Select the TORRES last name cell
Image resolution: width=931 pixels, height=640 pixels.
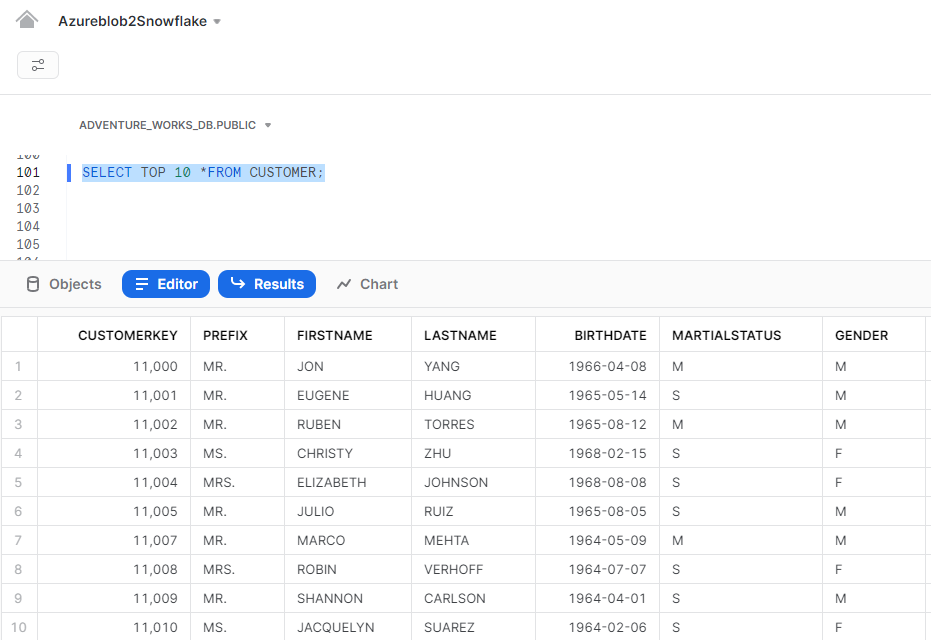[473, 424]
